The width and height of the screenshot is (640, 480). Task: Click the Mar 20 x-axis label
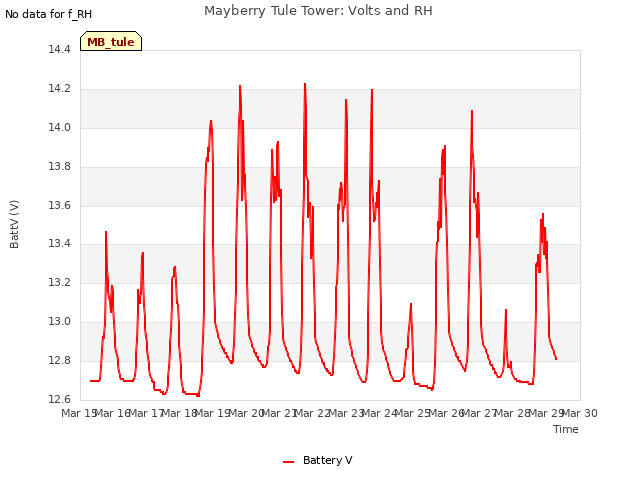pos(246,413)
